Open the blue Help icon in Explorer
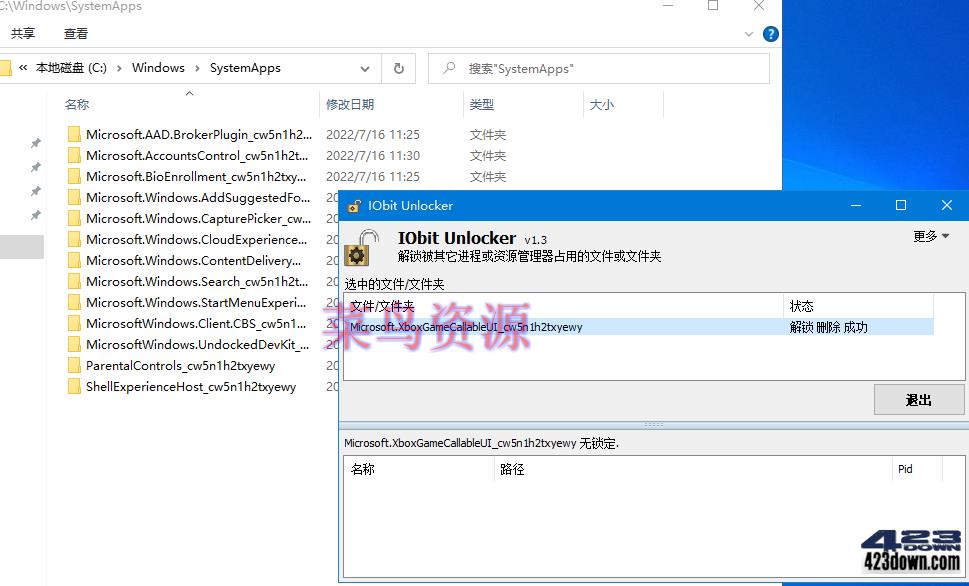 (770, 34)
